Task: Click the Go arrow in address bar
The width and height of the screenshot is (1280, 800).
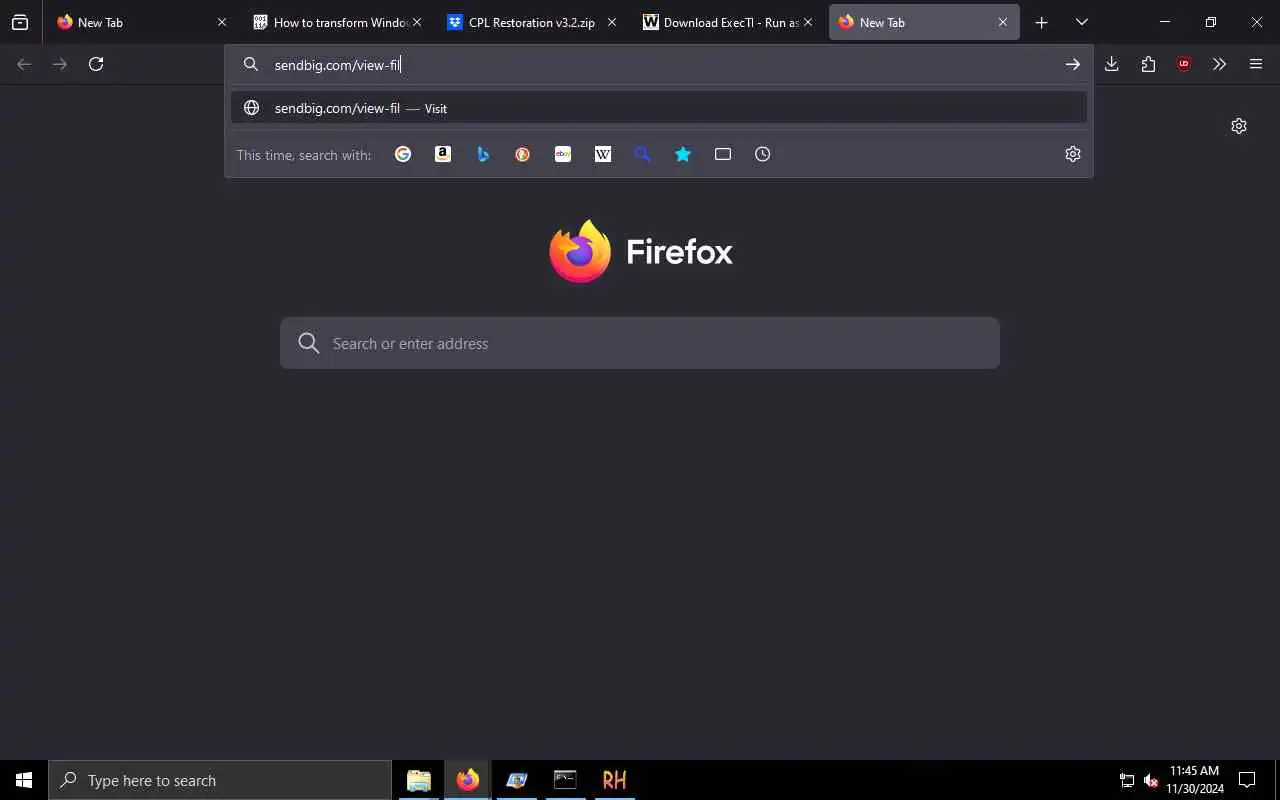Action: [x=1072, y=64]
